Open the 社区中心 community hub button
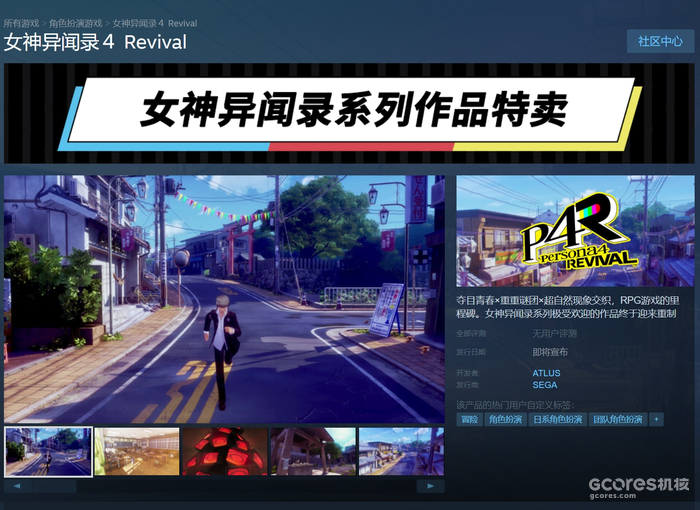 tap(660, 42)
